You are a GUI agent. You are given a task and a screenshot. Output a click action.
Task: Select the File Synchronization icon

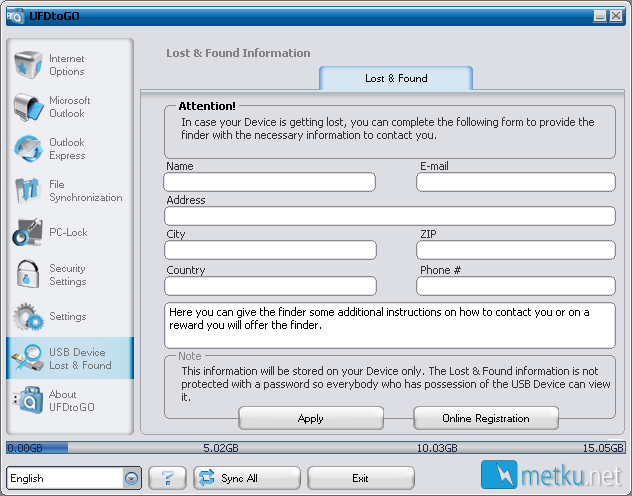27,190
